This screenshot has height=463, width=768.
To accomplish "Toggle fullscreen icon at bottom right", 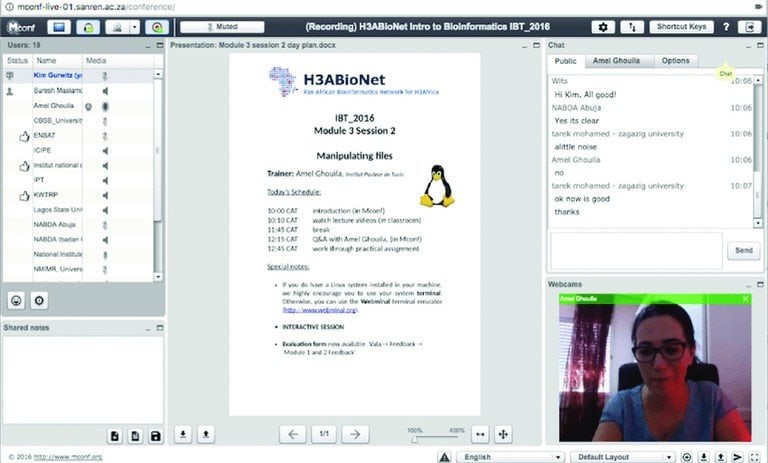I will pyautogui.click(x=754, y=457).
